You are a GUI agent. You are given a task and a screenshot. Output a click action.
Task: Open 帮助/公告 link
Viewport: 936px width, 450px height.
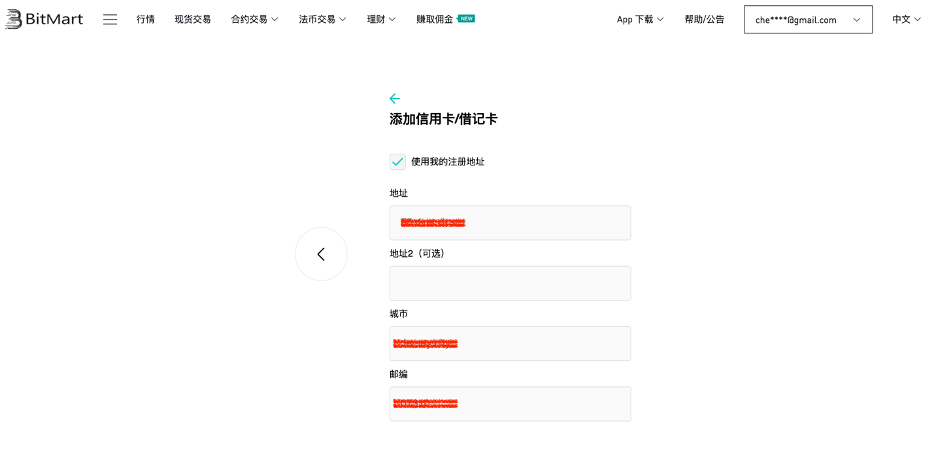tap(704, 19)
